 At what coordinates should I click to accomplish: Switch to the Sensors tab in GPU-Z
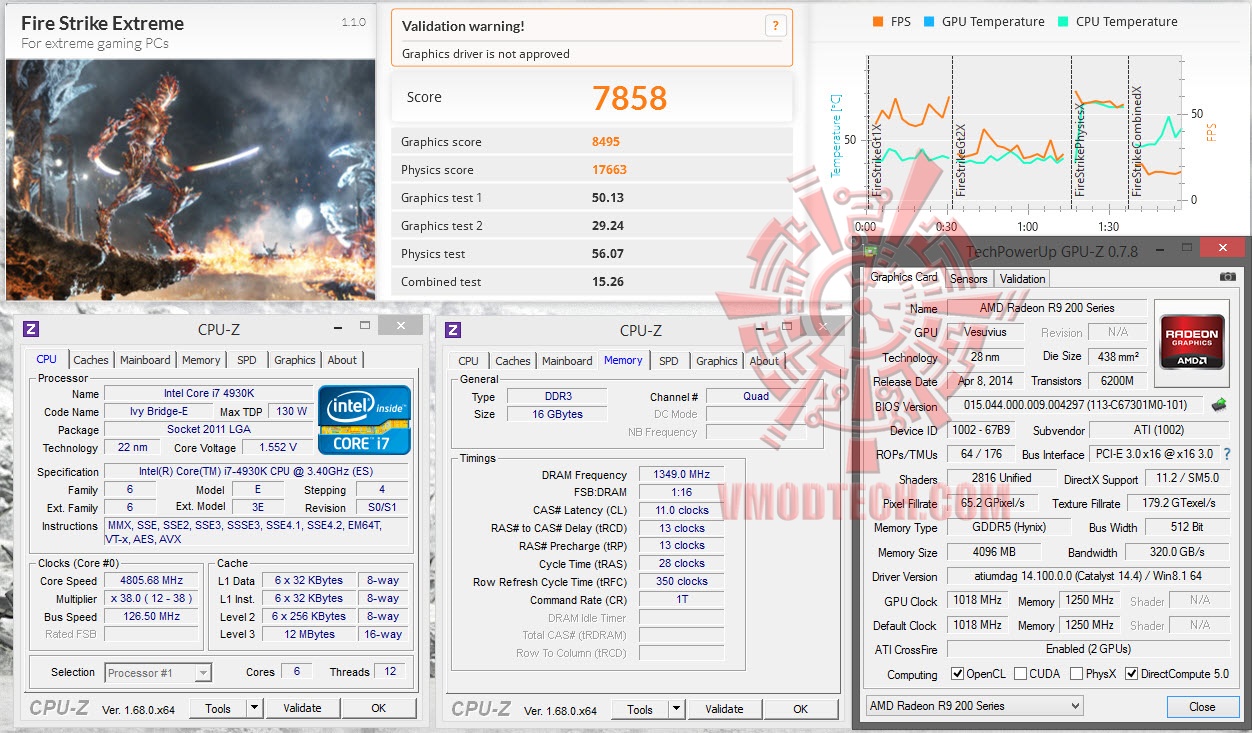(x=968, y=279)
